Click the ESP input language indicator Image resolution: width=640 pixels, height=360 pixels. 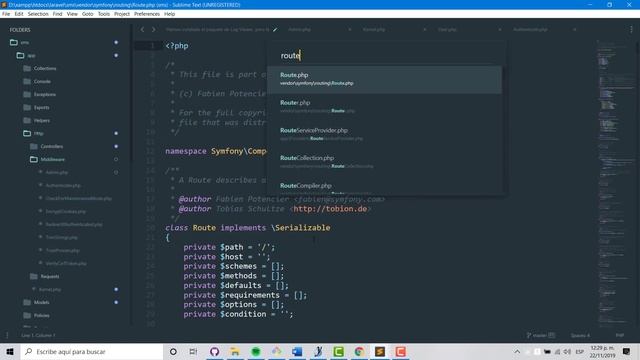(580, 351)
